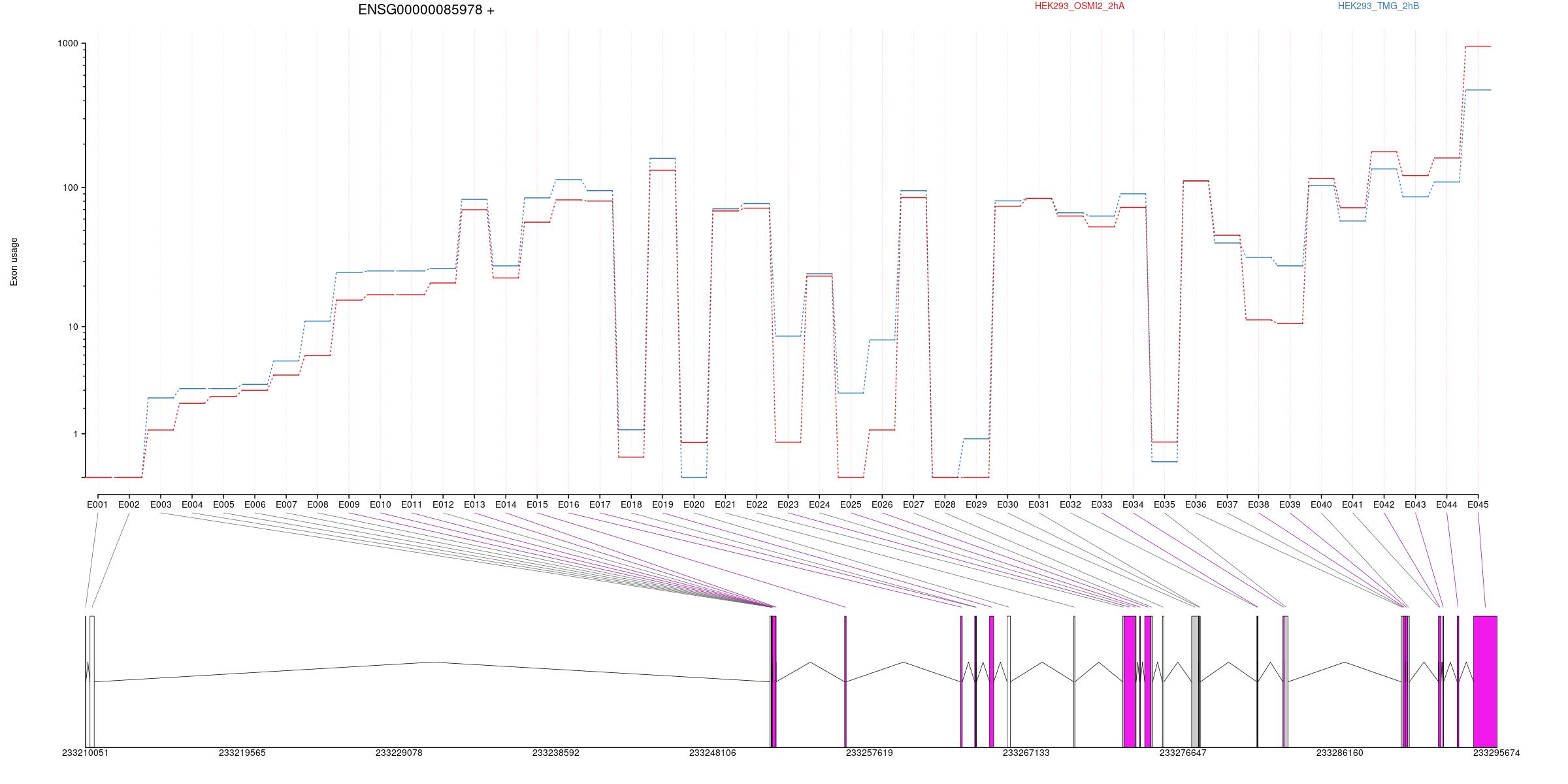Click the blue E035 usage line segment
This screenshot has width=1568, height=784.
pos(1164,462)
